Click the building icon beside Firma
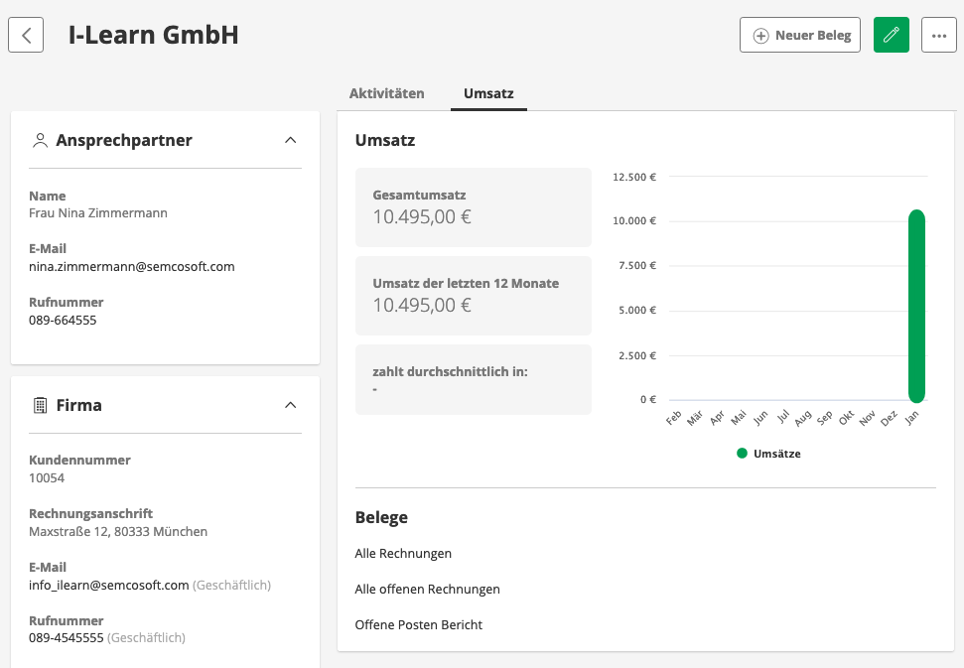964x668 pixels. (40, 406)
